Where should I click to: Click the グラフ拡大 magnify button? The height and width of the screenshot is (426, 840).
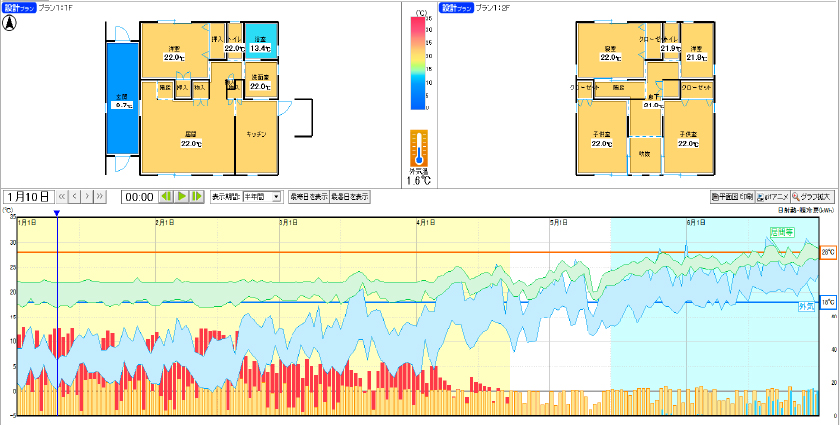pos(812,197)
